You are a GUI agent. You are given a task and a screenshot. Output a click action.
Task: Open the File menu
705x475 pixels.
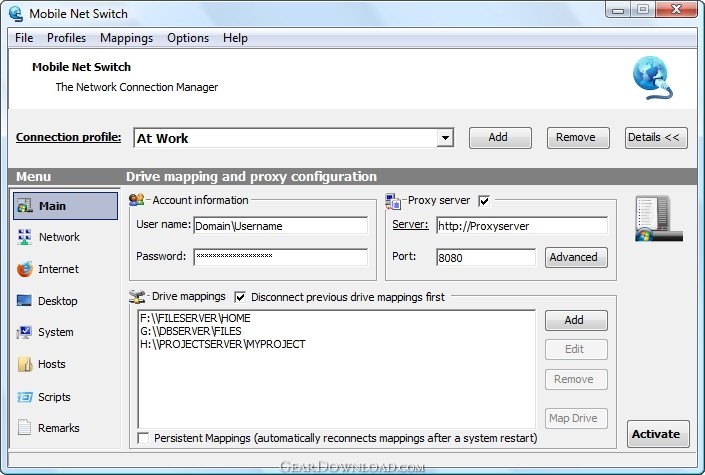(x=24, y=38)
